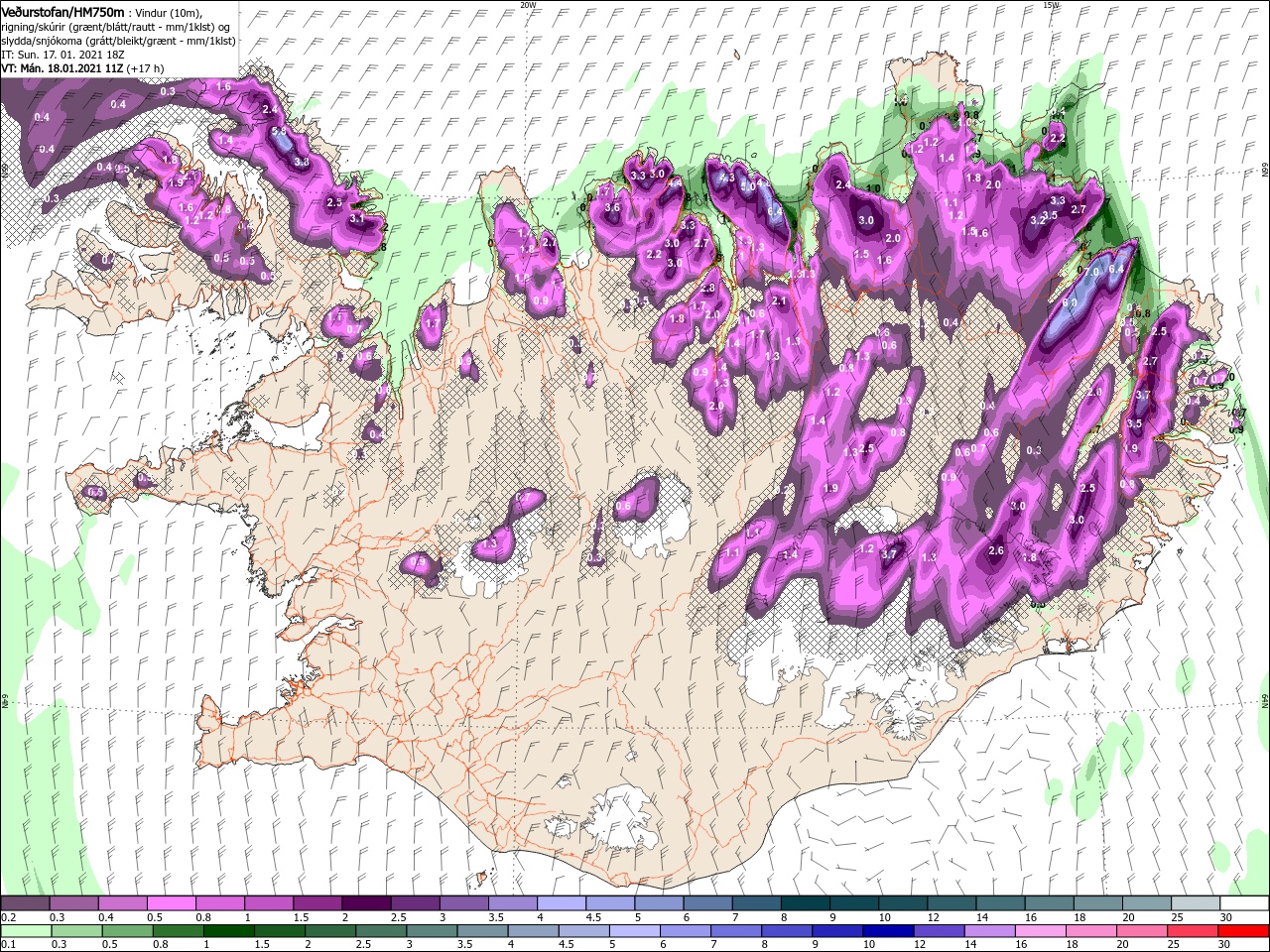Select the valid time 'VT: Mán. 18.01.2021 11Z'
The image size is (1270, 952).
[x=62, y=68]
